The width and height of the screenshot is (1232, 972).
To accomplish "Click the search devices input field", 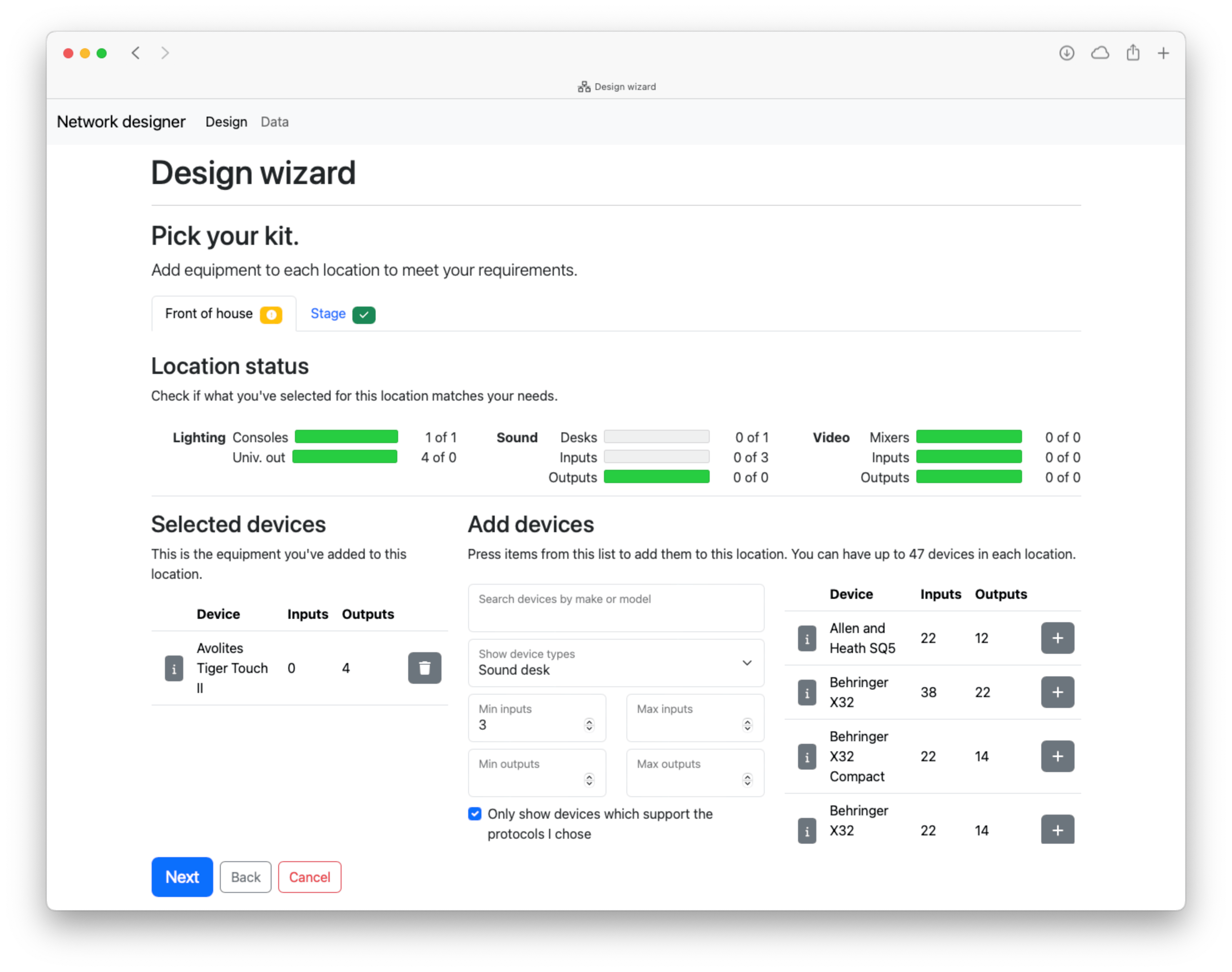I will 616,608.
